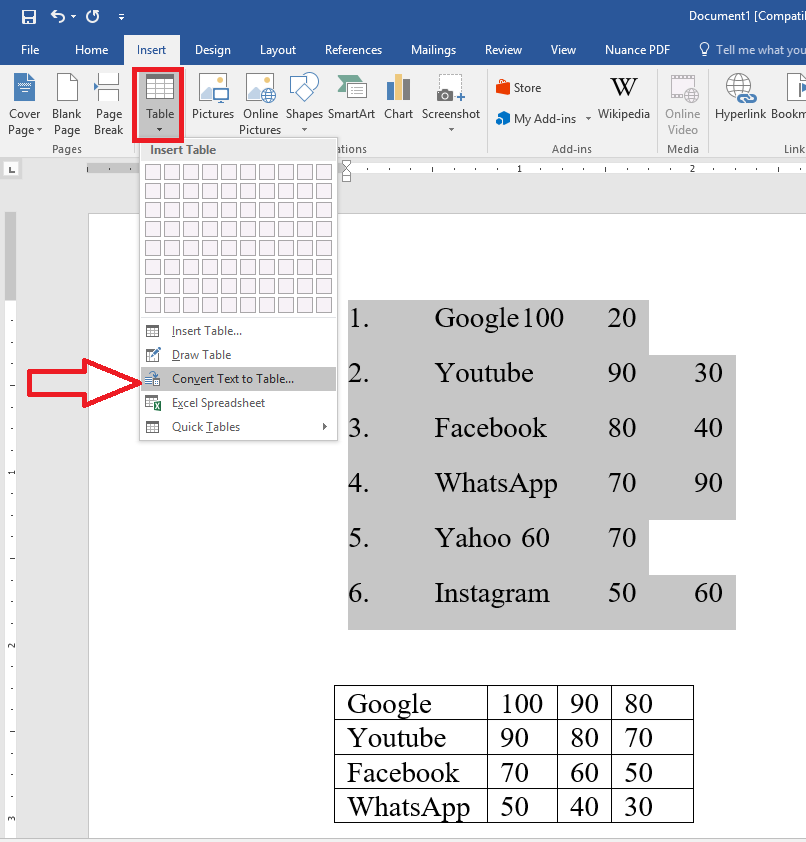Insert a Chart
The width and height of the screenshot is (806, 842).
point(398,100)
